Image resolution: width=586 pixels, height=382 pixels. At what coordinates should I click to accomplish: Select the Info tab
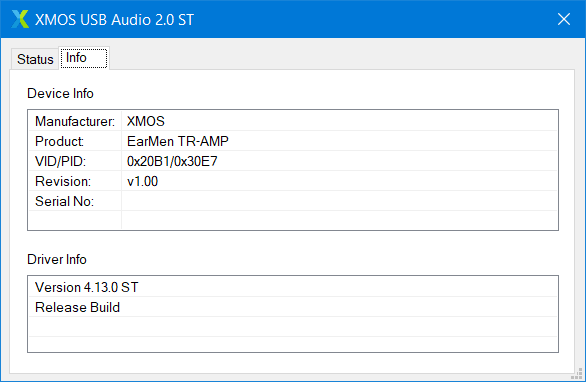(84, 58)
